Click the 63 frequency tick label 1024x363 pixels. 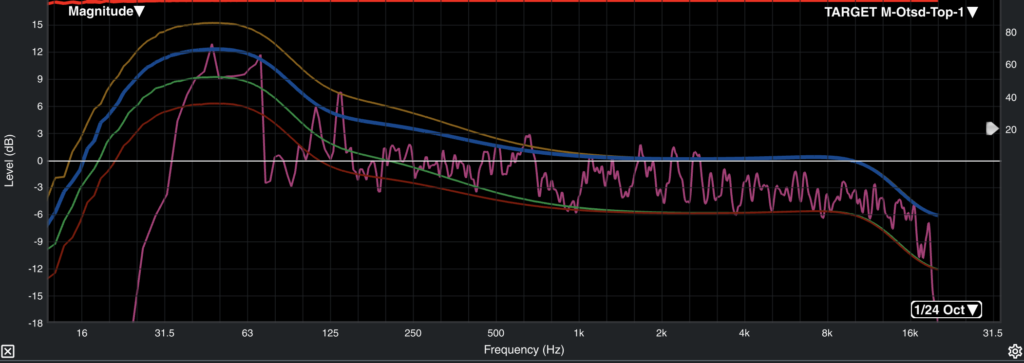point(247,333)
